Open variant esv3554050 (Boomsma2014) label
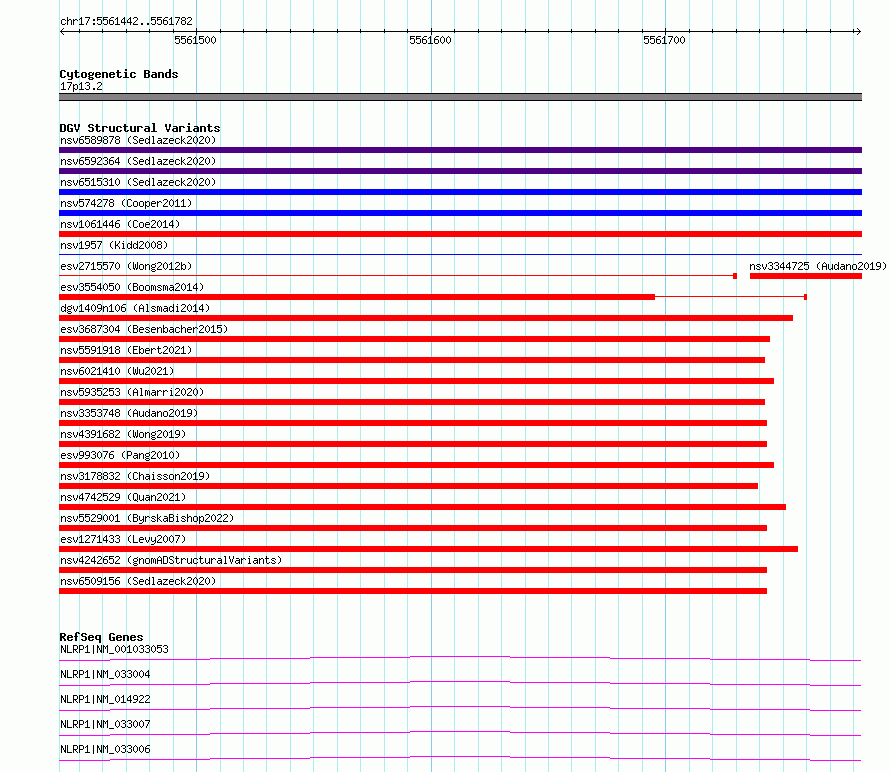The width and height of the screenshot is (890, 772). [x=132, y=287]
